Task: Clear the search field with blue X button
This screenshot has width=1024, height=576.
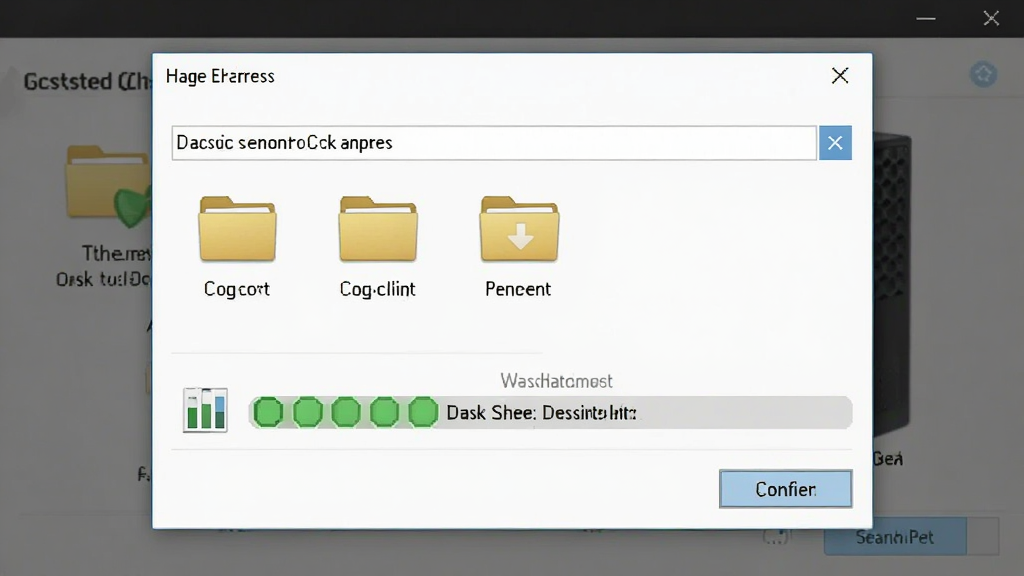Action: tap(835, 143)
